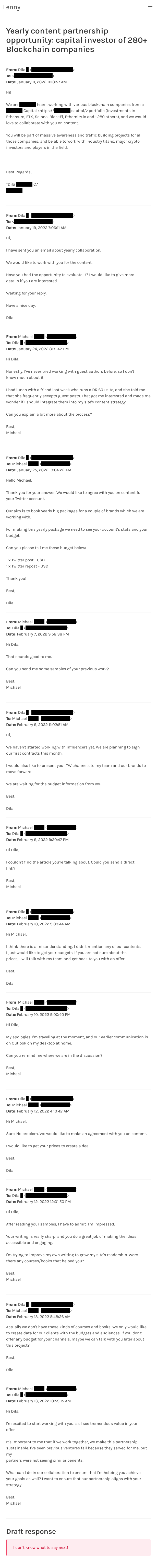The width and height of the screenshot is (157, 1568).
Task: Click the Draft response heading
Action: (31, 1531)
